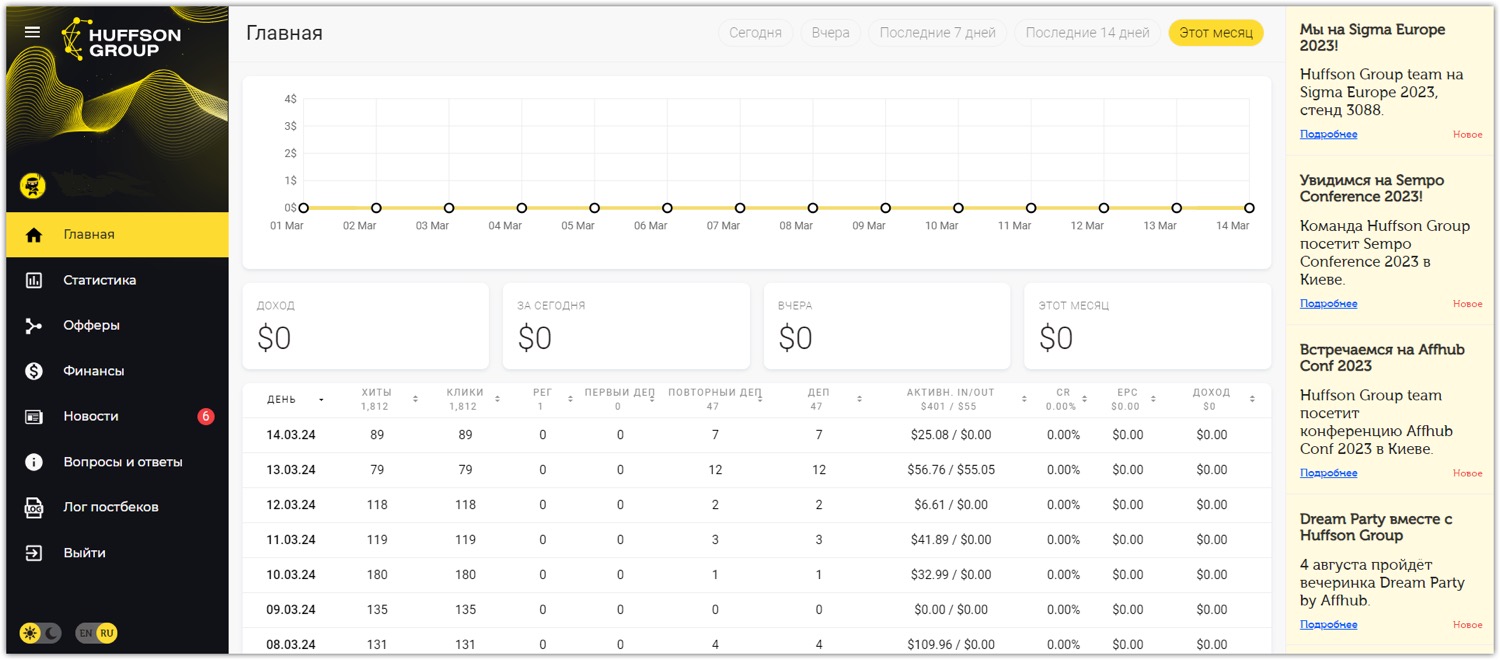Sort table by Первый деп column
1500x660 pixels.
(651, 399)
